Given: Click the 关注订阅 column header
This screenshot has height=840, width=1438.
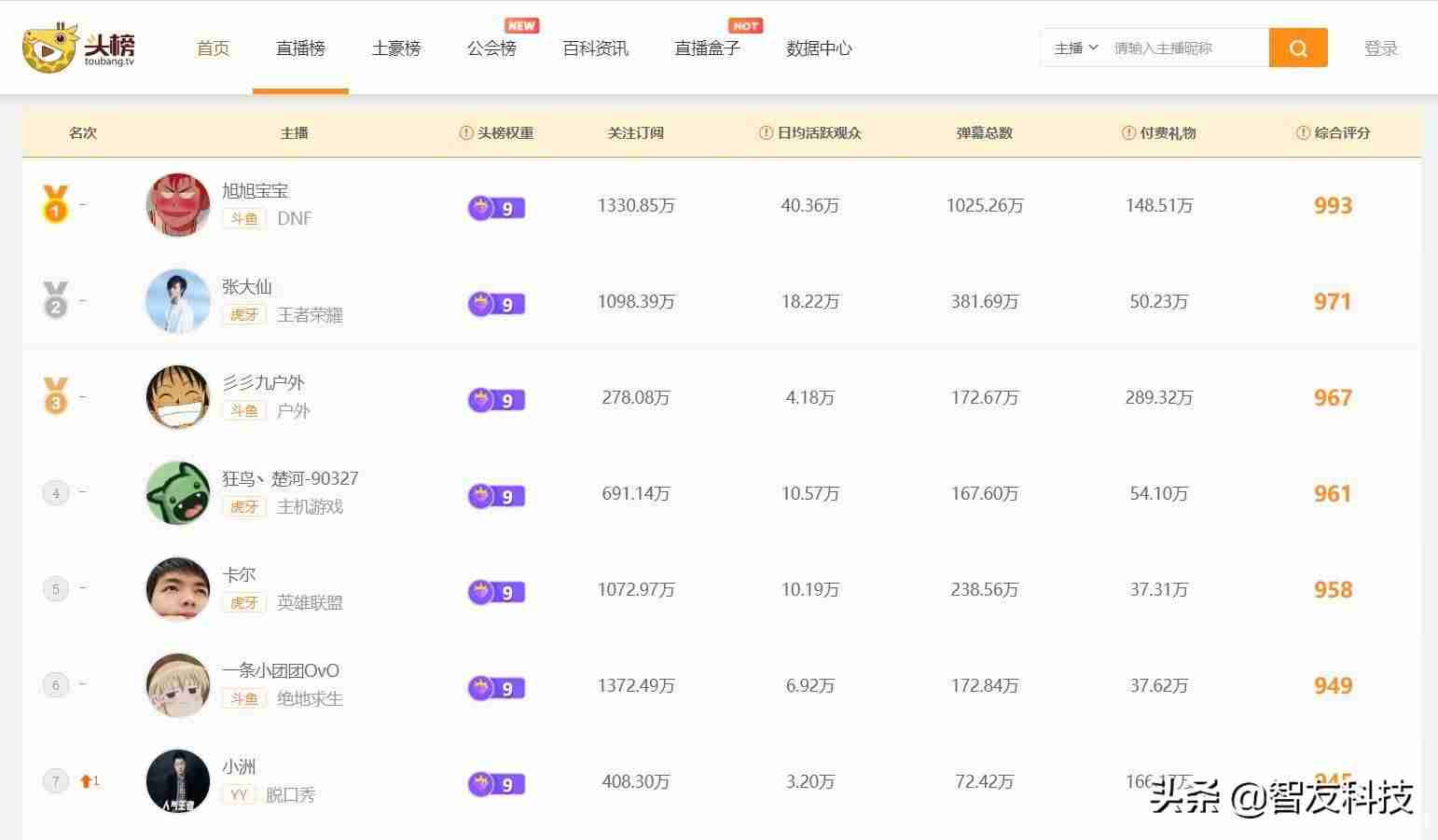Looking at the screenshot, I should tap(636, 133).
